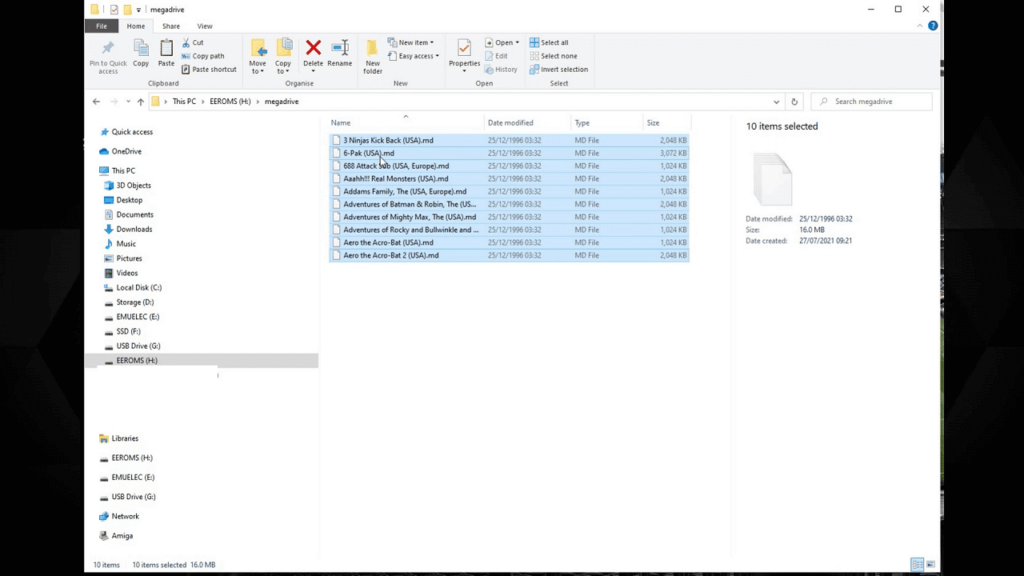The height and width of the screenshot is (576, 1024).
Task: Select Aero the Acro-Bat 2 (USA).md
Action: (x=509, y=255)
